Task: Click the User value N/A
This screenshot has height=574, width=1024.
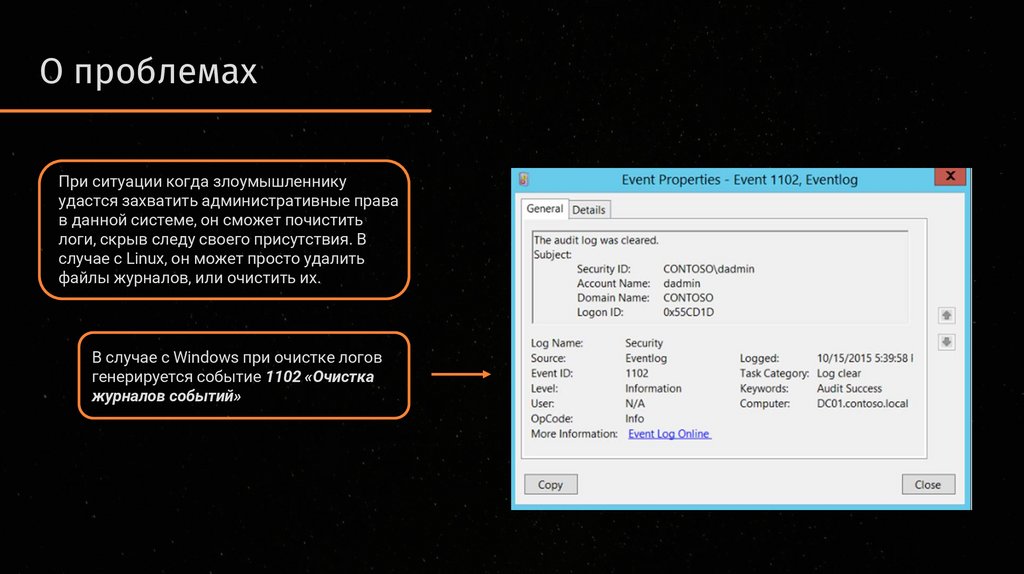Action: (x=635, y=404)
